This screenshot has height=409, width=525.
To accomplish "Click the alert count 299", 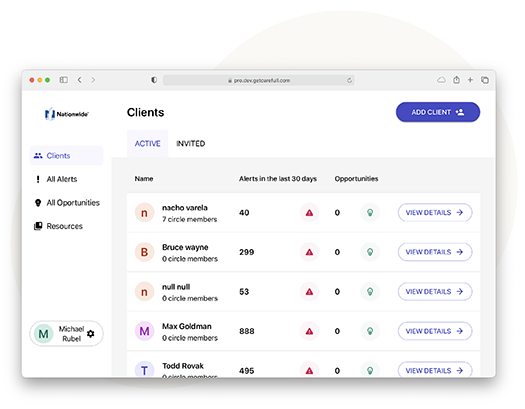I will pyautogui.click(x=247, y=252).
